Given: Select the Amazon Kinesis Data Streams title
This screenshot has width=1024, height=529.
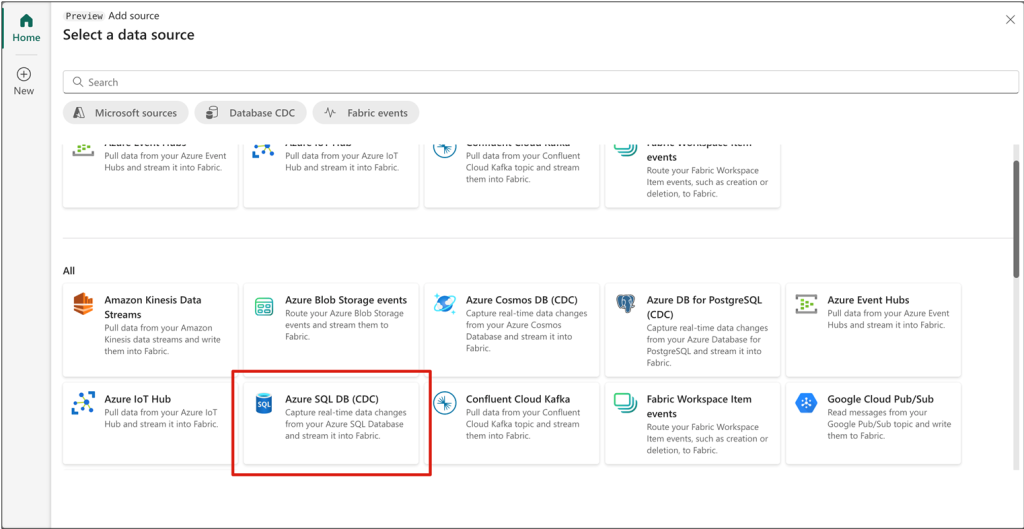Looking at the screenshot, I should point(153,307).
